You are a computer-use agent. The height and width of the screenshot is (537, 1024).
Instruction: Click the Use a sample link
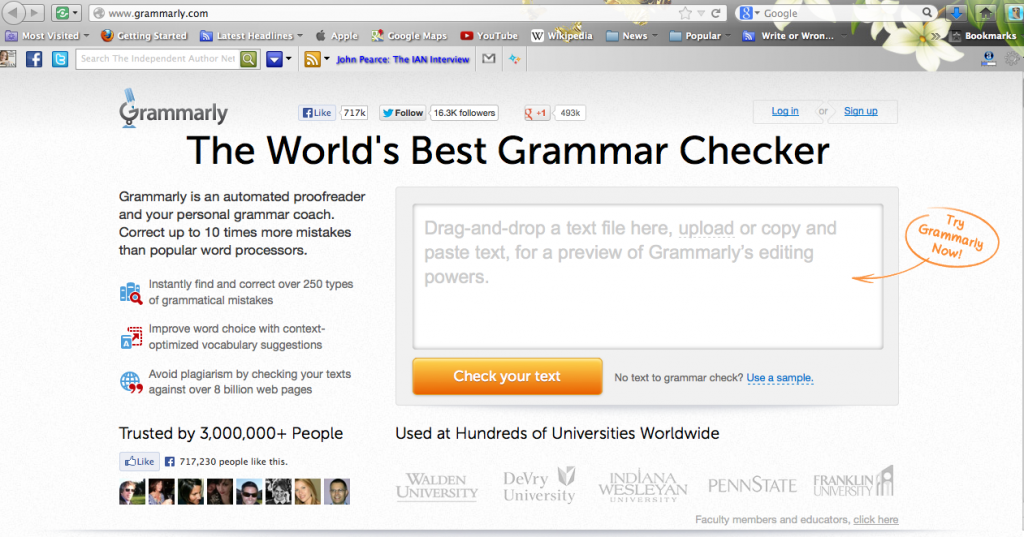pos(780,378)
